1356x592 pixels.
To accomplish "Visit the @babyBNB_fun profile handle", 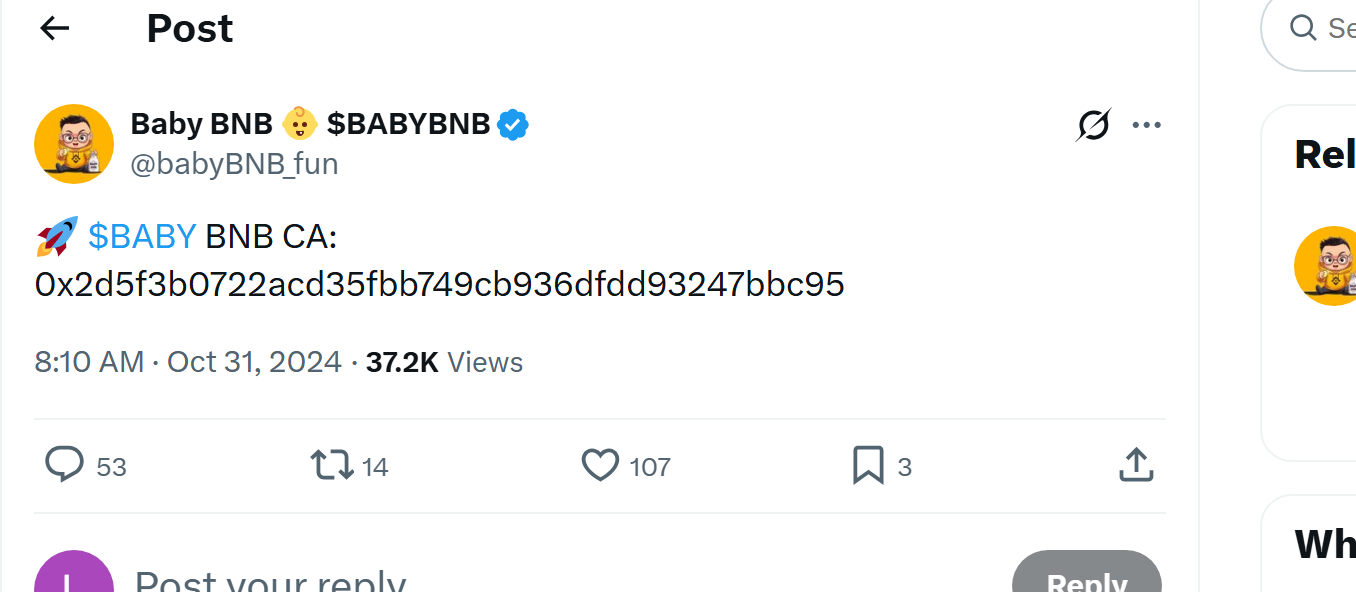I will (234, 164).
